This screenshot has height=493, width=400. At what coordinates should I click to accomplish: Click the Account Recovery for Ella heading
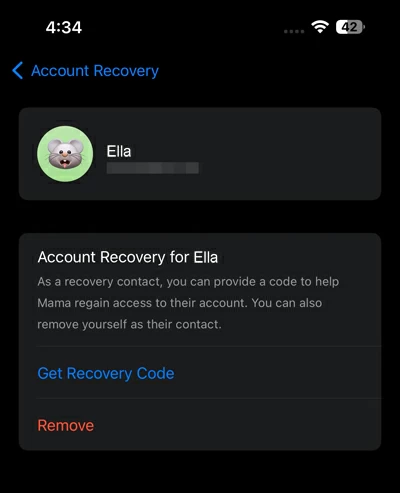point(128,257)
